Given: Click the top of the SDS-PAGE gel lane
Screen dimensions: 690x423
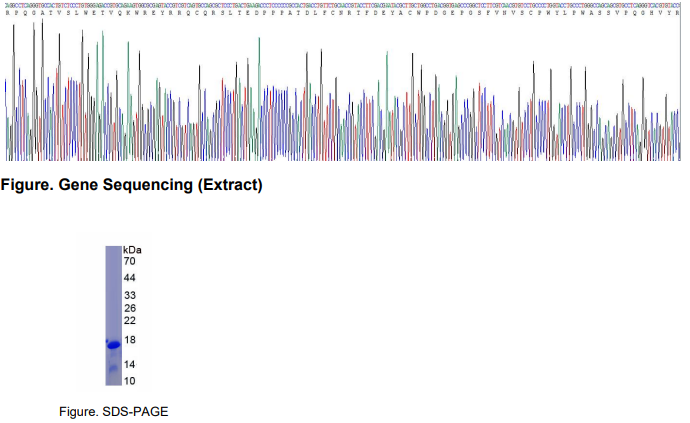Looking at the screenshot, I should point(113,250).
